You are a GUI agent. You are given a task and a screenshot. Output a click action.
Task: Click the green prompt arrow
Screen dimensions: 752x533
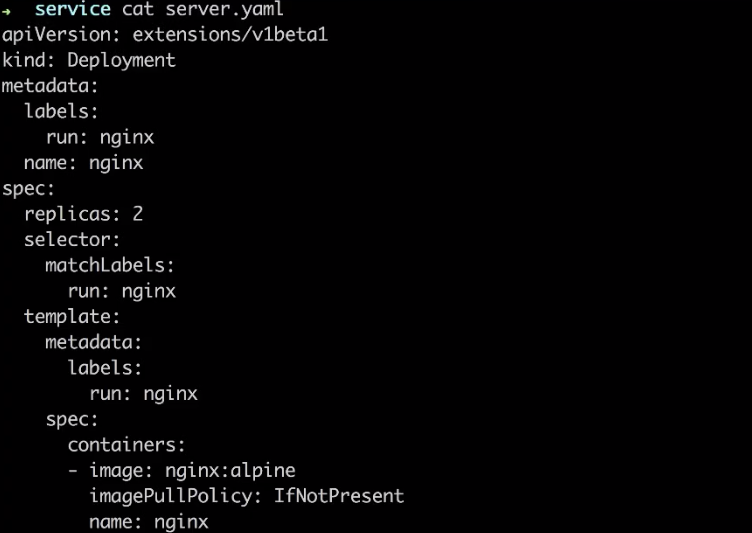8,10
